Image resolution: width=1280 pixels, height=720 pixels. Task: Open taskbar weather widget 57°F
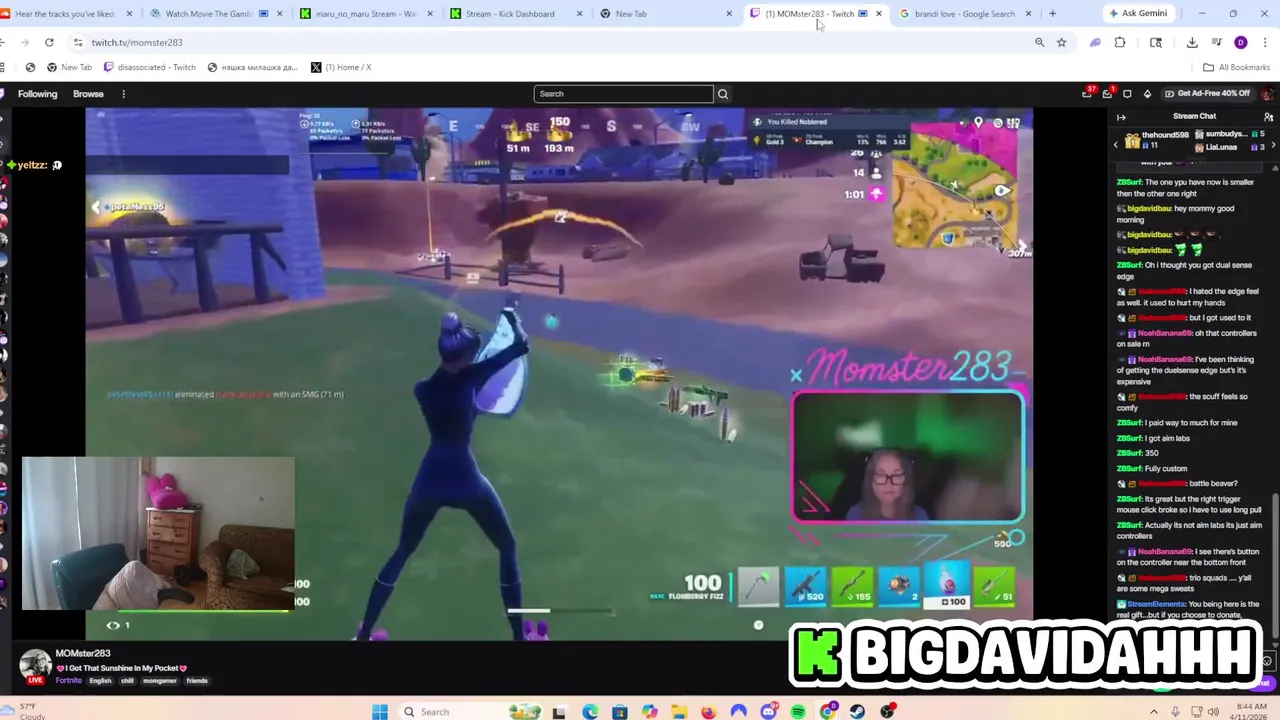(24, 711)
